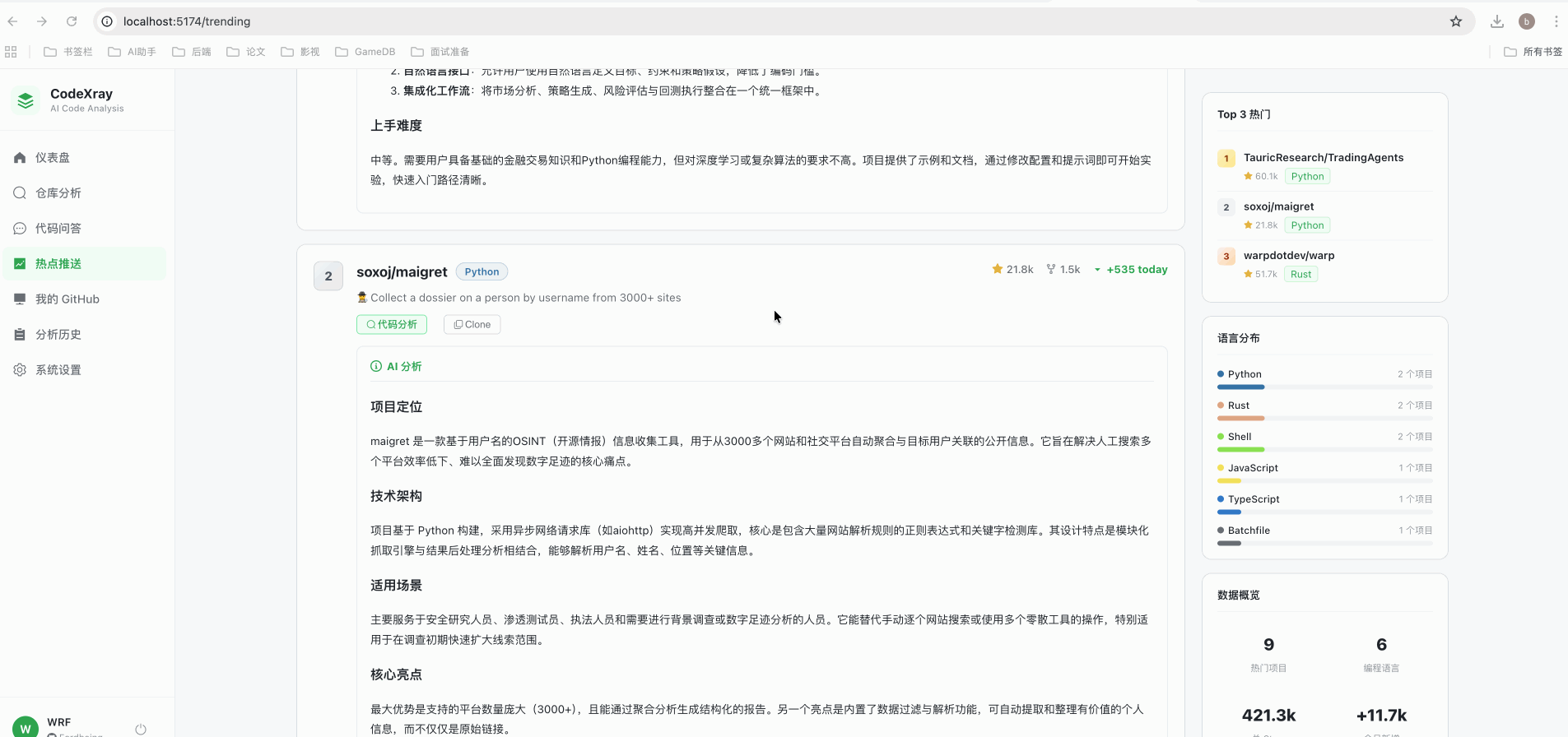Click the 9 热门项目 statistic
This screenshot has width=1568, height=737.
[1268, 654]
